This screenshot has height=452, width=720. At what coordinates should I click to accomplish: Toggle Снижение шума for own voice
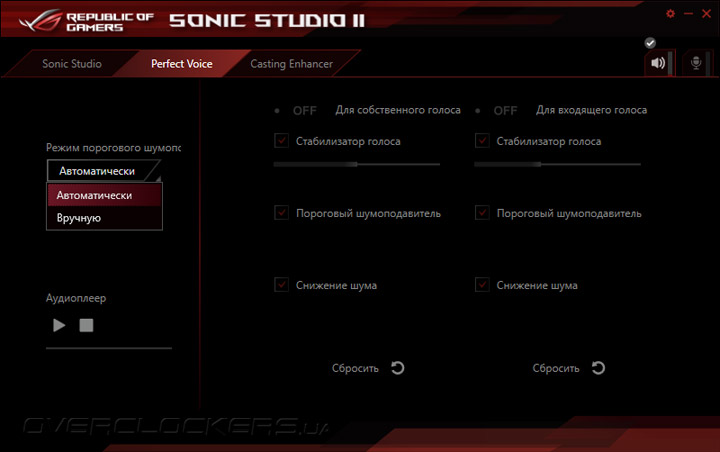(x=281, y=285)
